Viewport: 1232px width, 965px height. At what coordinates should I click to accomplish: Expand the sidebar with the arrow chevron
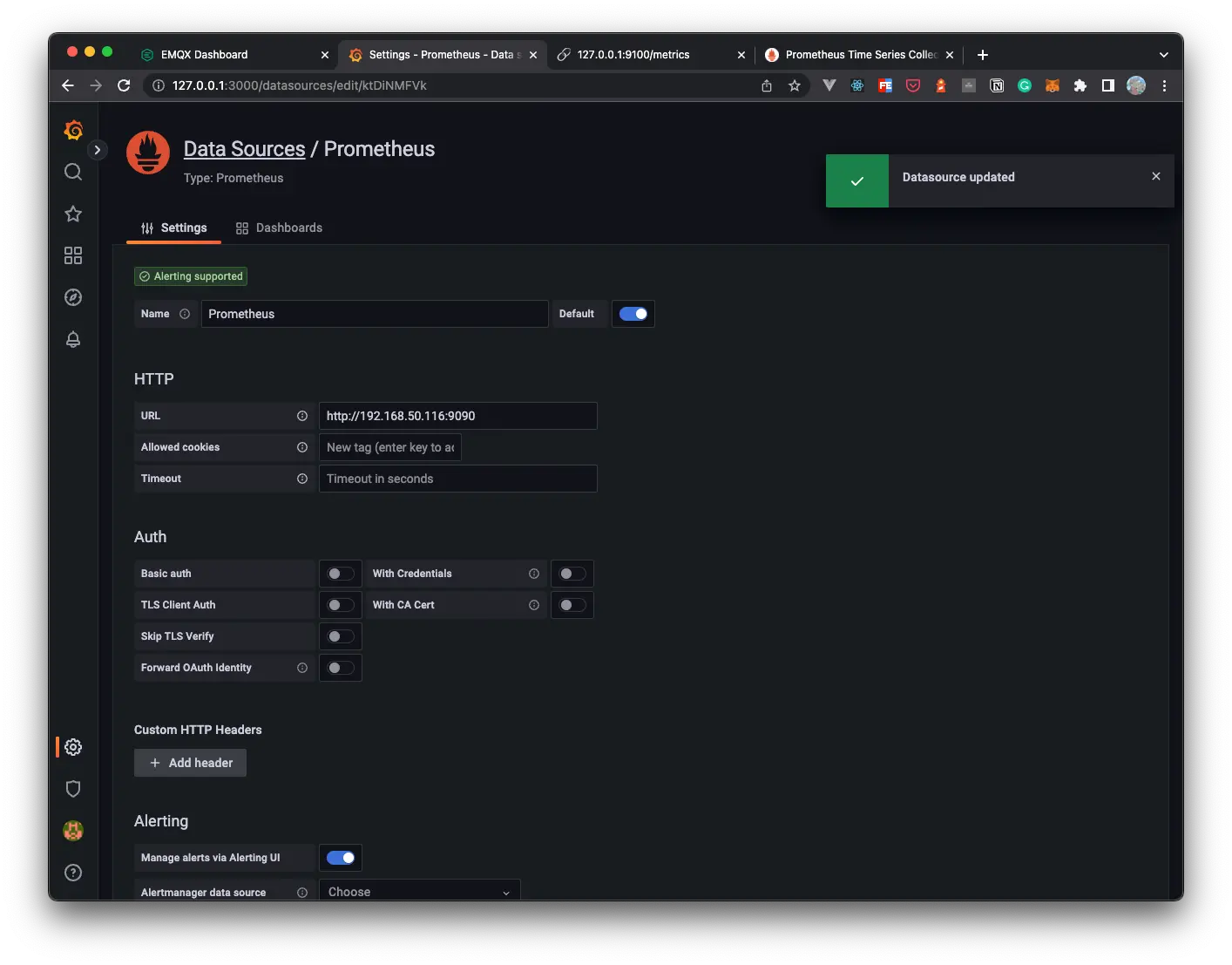pos(98,150)
